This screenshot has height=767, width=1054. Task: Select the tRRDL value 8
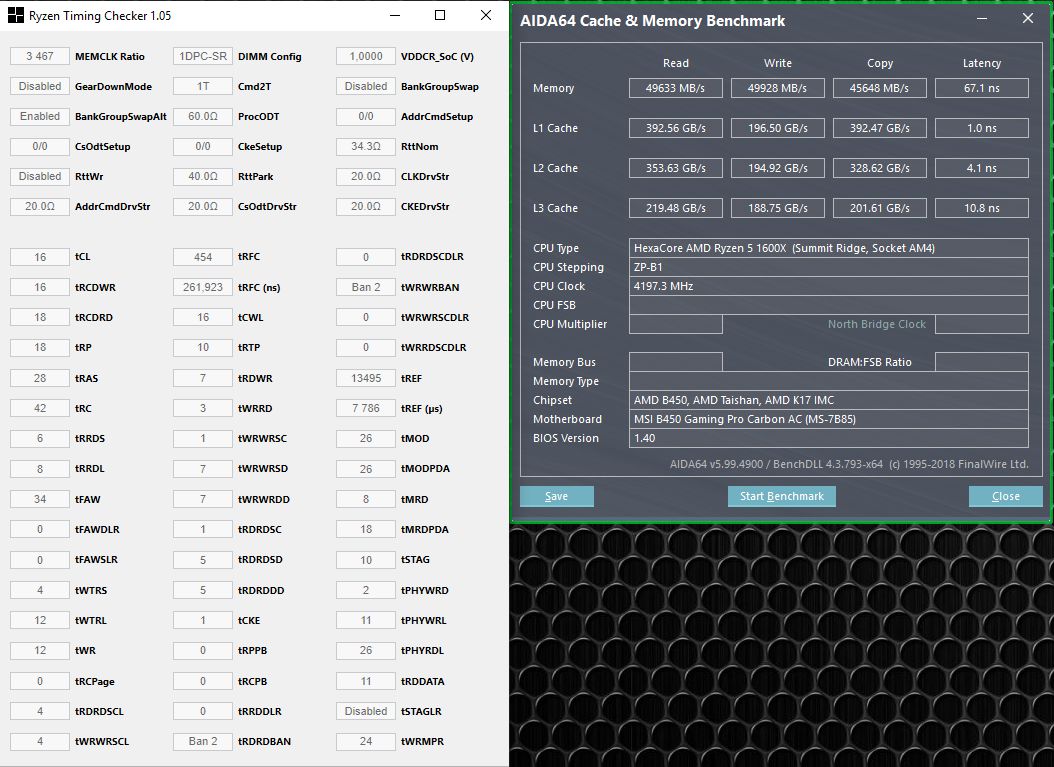coord(40,469)
